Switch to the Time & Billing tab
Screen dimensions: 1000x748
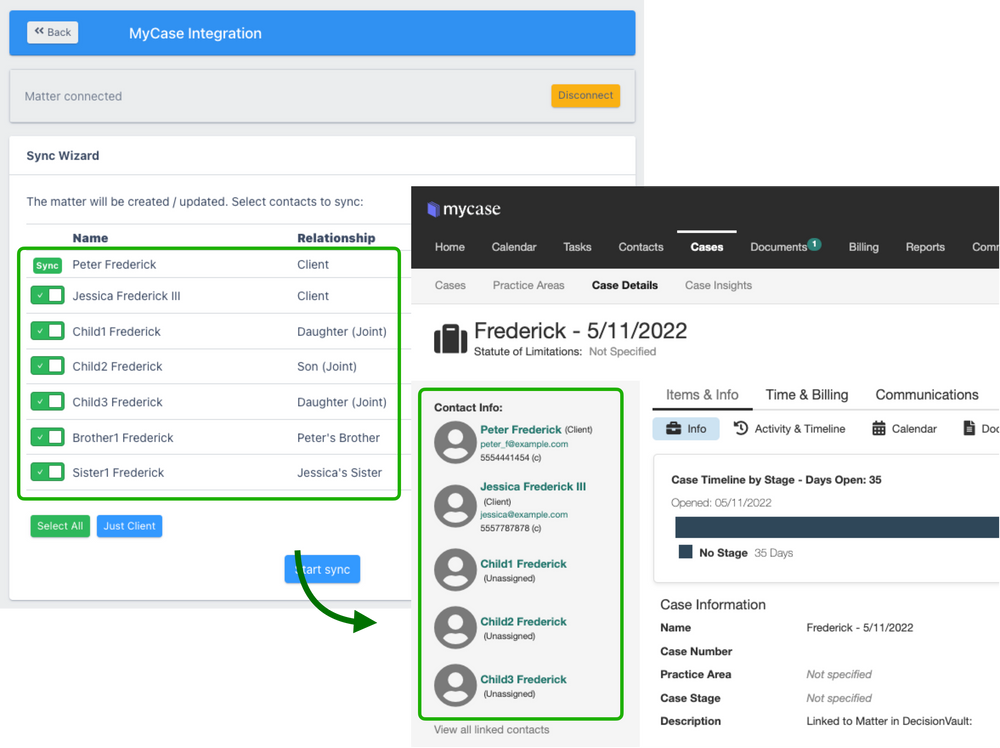pos(807,394)
